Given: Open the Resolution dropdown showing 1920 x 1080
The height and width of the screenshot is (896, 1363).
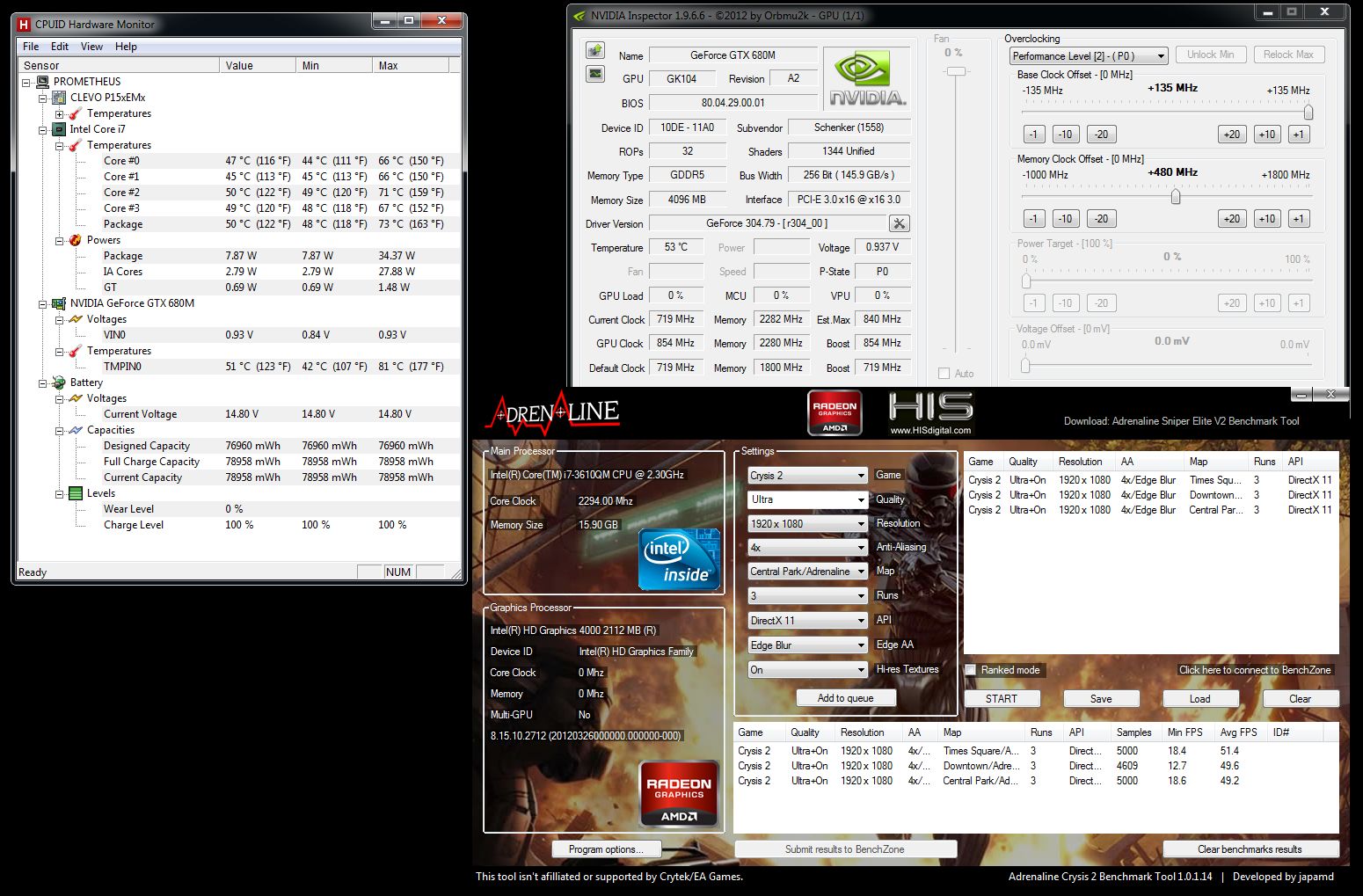Looking at the screenshot, I should (807, 523).
